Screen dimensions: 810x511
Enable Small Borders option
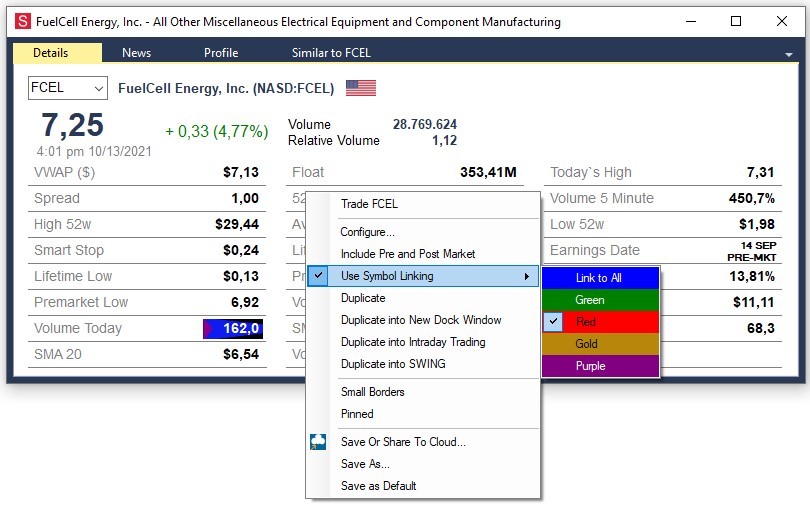click(x=424, y=392)
